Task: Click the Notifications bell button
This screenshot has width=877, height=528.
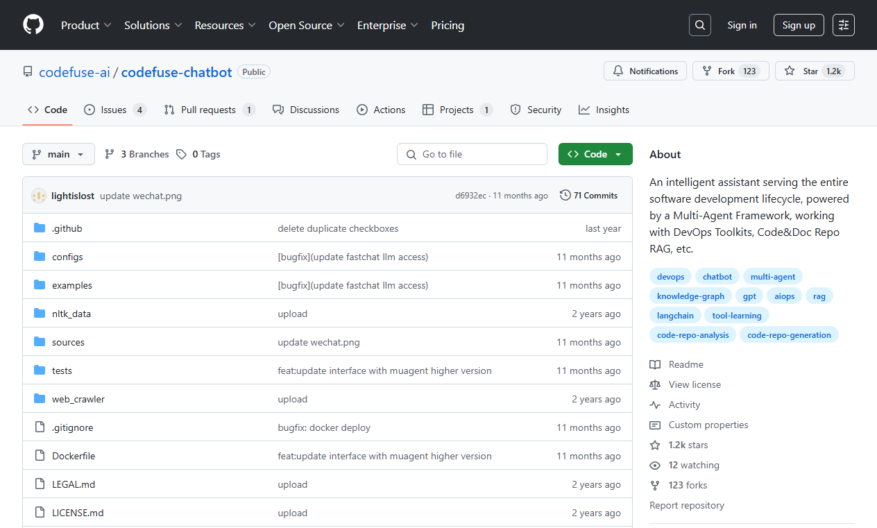Action: coord(645,71)
